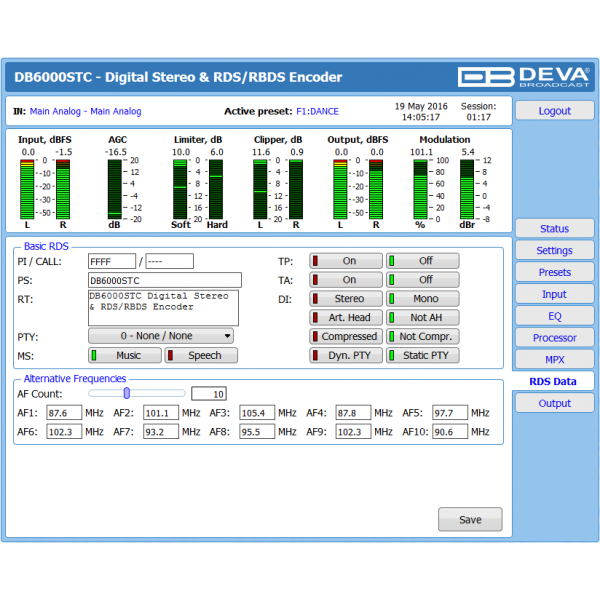The width and height of the screenshot is (600, 600).
Task: Click the Main Analog input source text
Action: [85, 111]
